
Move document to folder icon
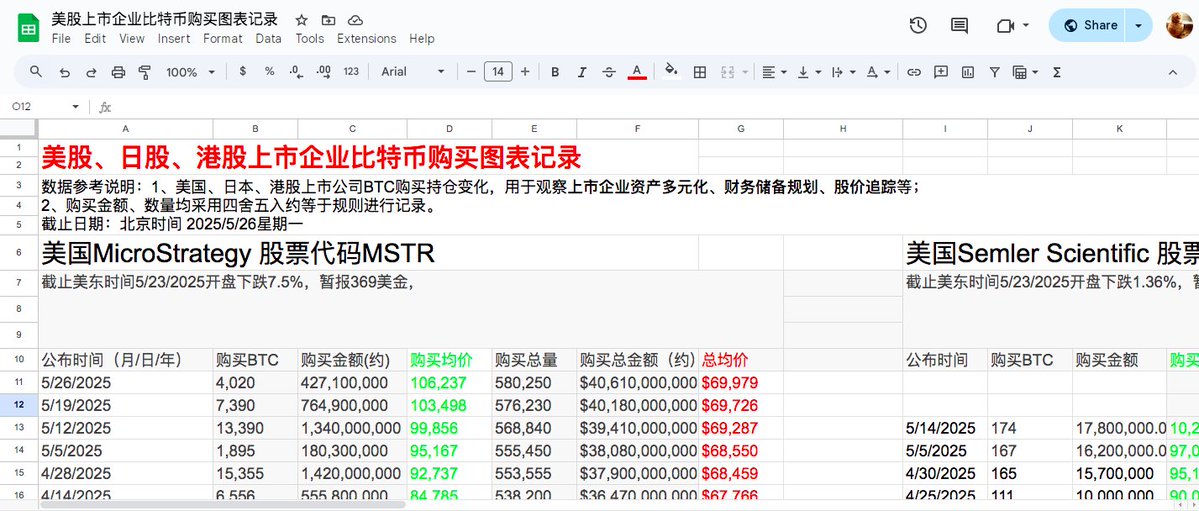(x=328, y=20)
